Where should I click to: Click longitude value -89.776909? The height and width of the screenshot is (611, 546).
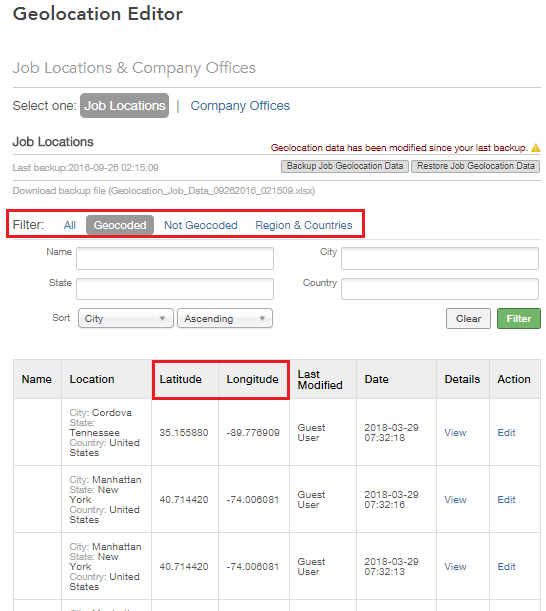click(x=253, y=433)
